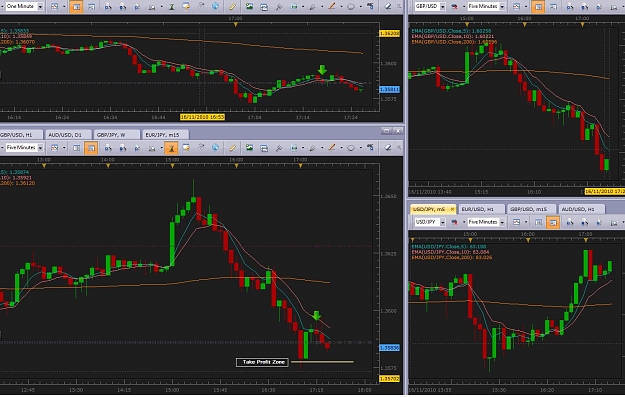Click the 1.35811 current price label
Image resolution: width=625 pixels, height=397 pixels.
point(389,89)
